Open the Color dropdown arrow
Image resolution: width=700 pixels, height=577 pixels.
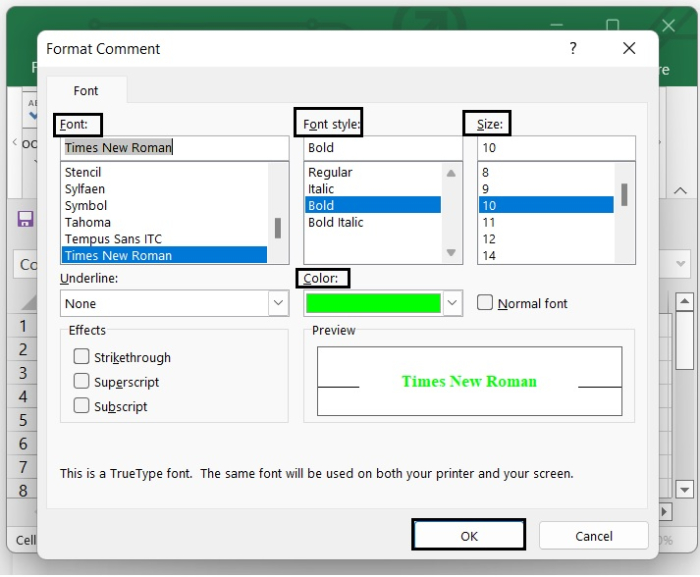click(x=452, y=303)
